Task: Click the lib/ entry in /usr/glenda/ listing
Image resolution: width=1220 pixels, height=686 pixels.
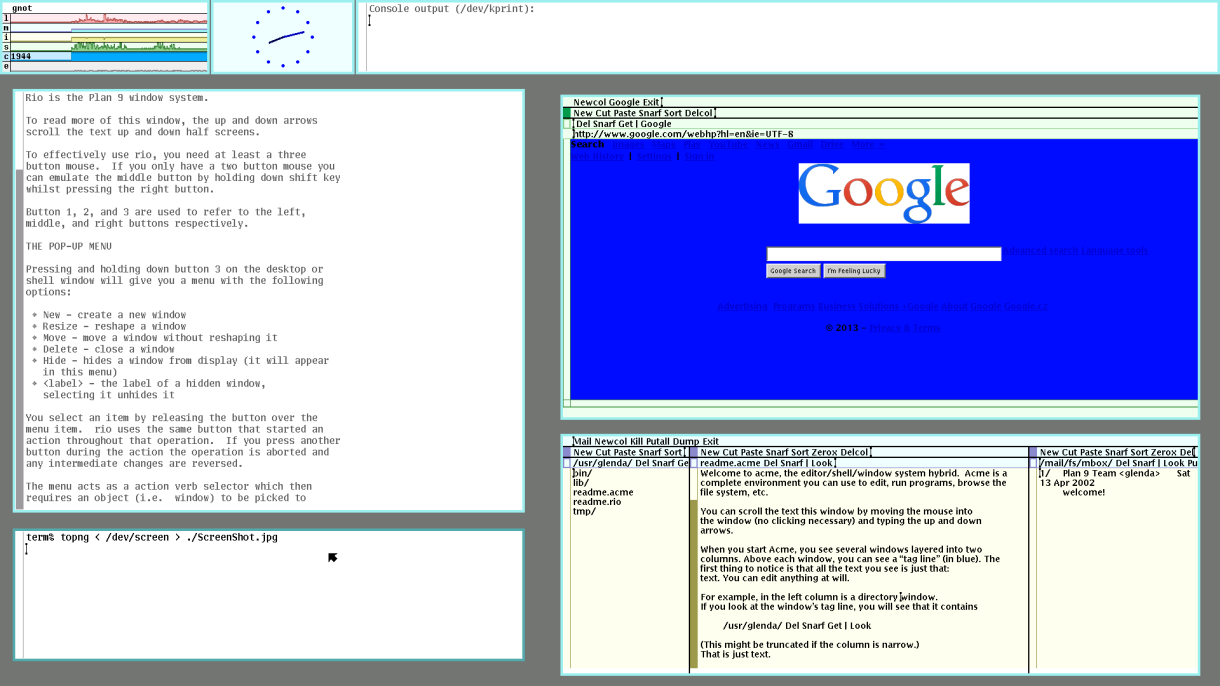Action: click(x=581, y=483)
